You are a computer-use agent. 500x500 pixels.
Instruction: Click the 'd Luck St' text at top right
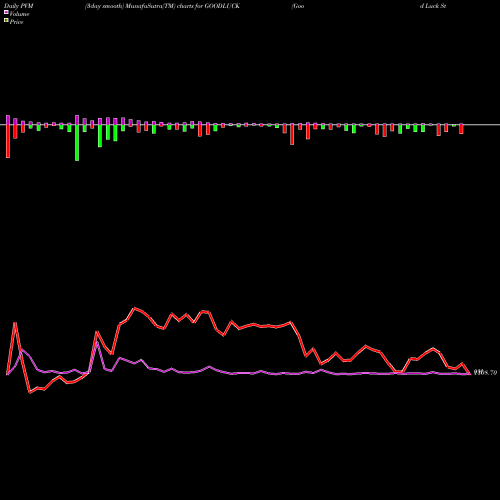tap(433, 6)
